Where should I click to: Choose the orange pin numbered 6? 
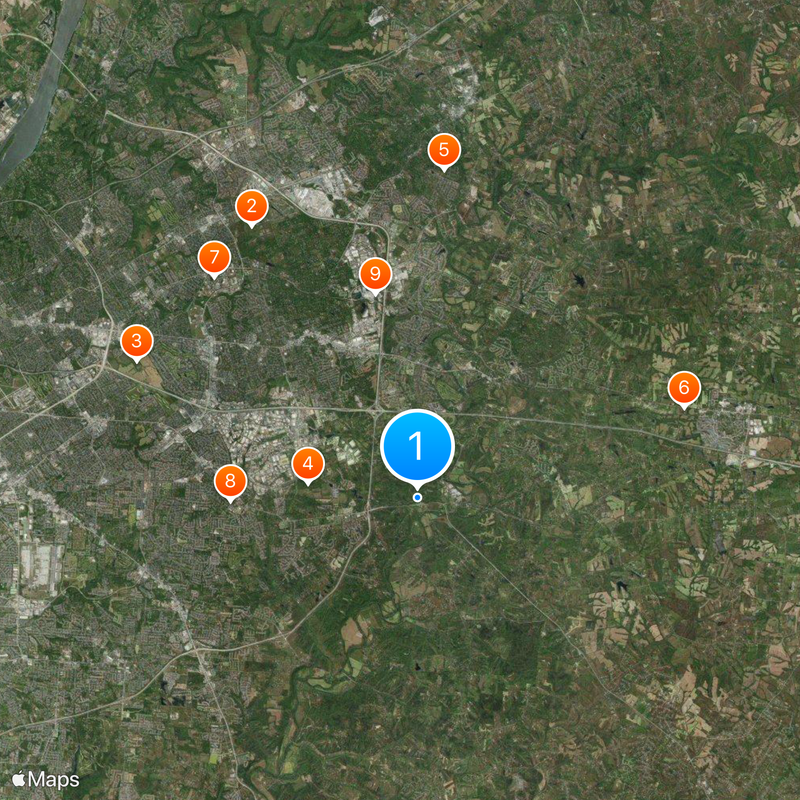[684, 388]
